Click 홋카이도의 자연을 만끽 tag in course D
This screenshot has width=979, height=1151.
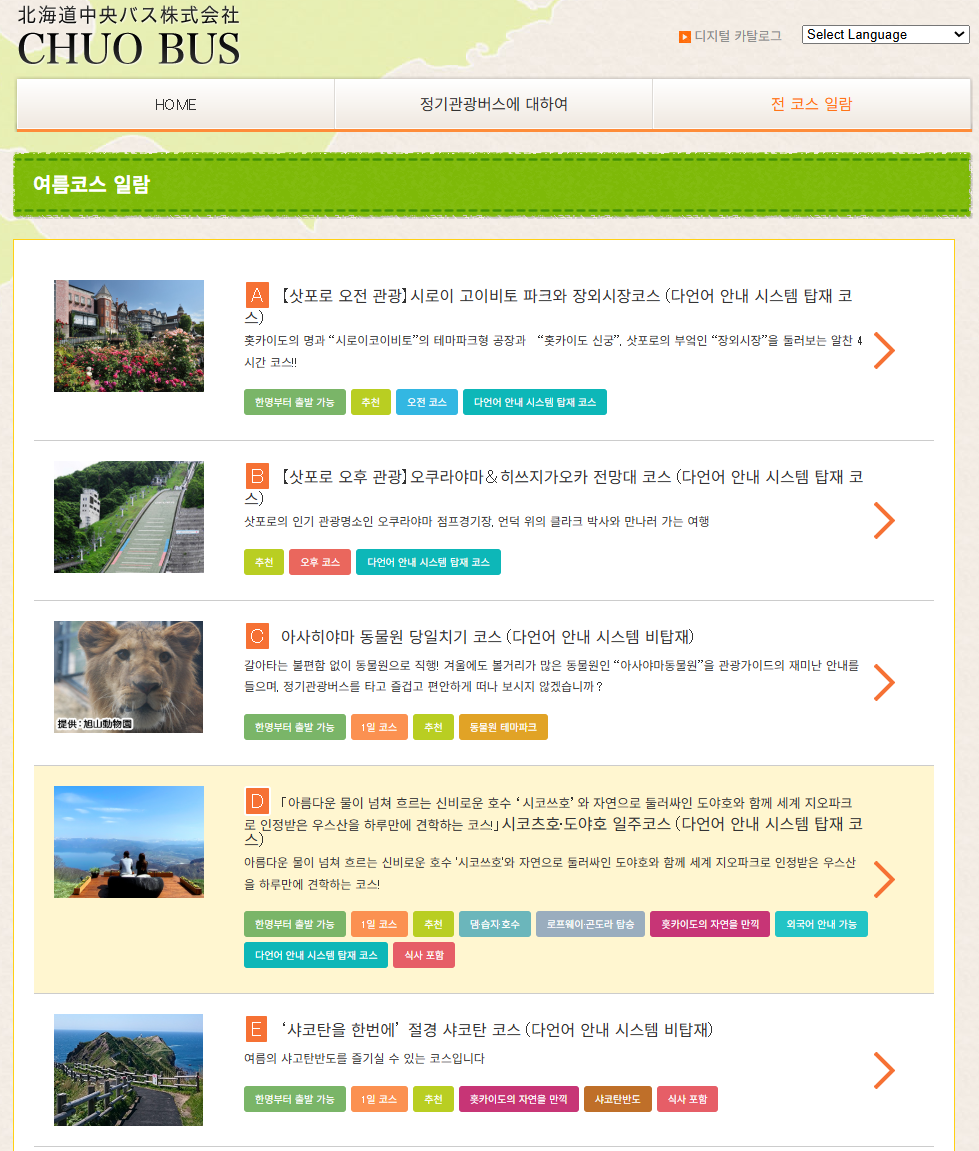710,924
